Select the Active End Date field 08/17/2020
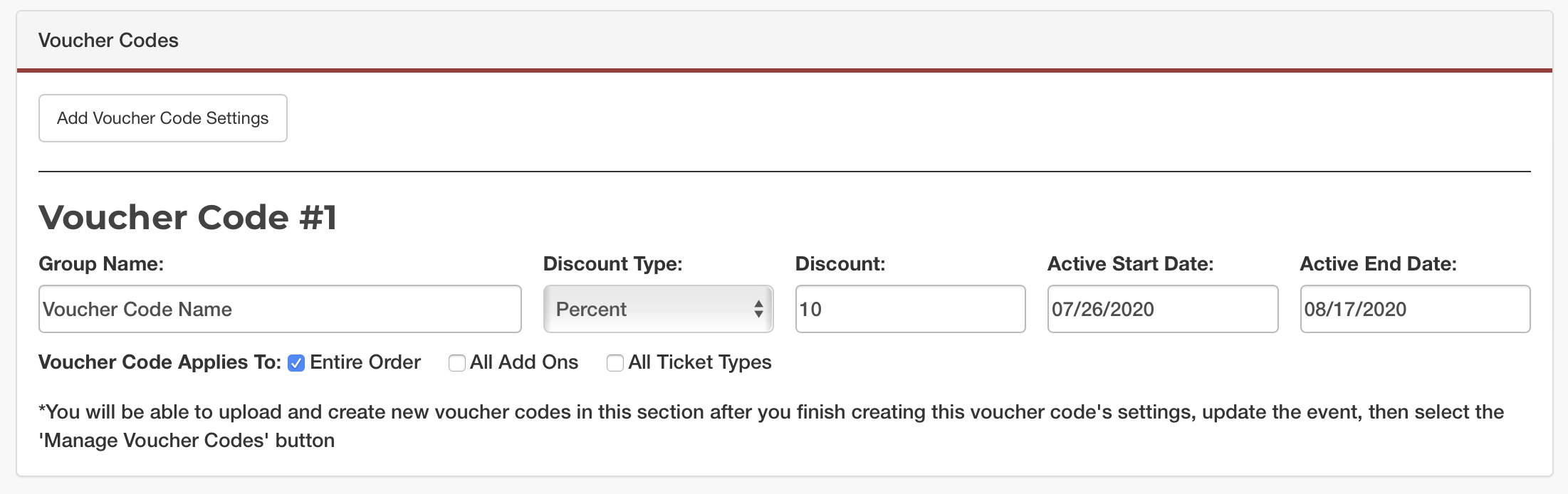This screenshot has width=1568, height=494. pos(1414,309)
